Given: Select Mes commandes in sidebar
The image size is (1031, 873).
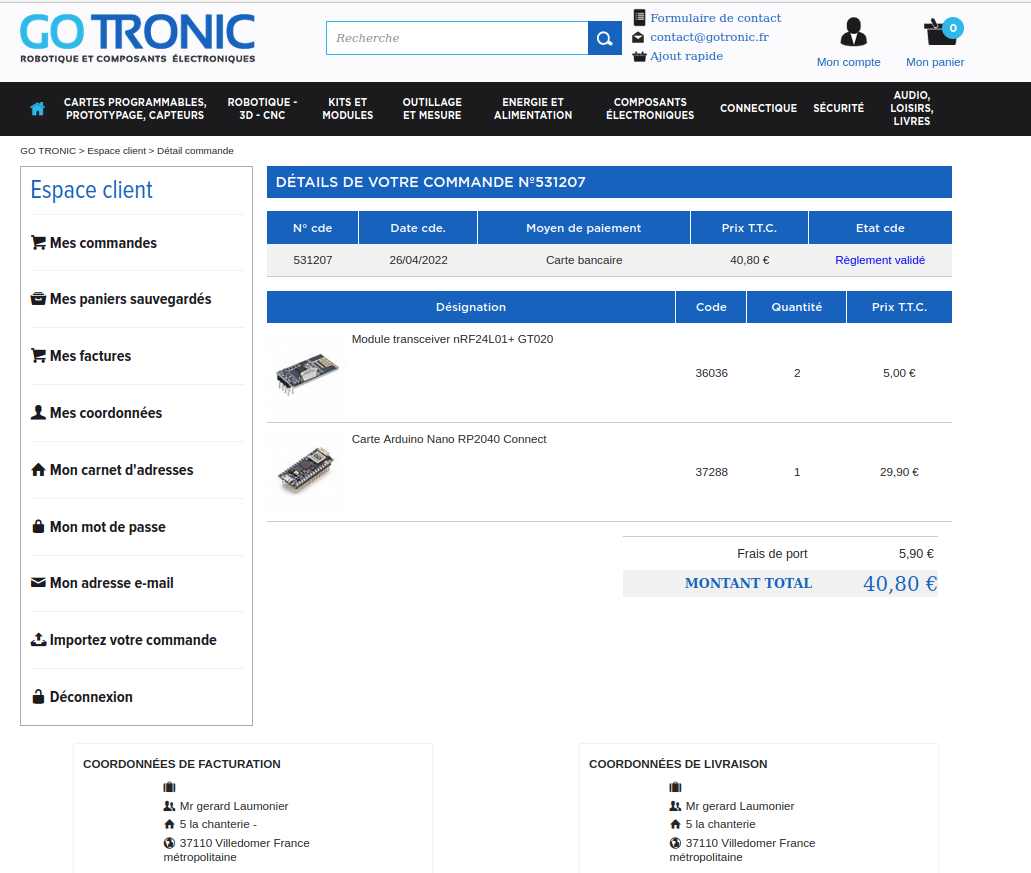Looking at the screenshot, I should [x=103, y=243].
